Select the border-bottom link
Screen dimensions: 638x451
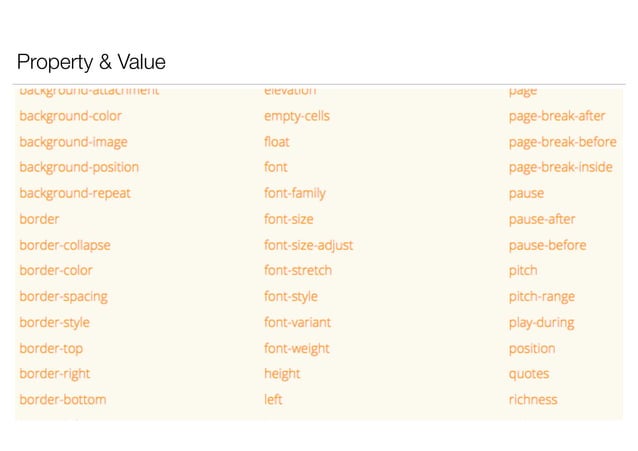pos(63,400)
